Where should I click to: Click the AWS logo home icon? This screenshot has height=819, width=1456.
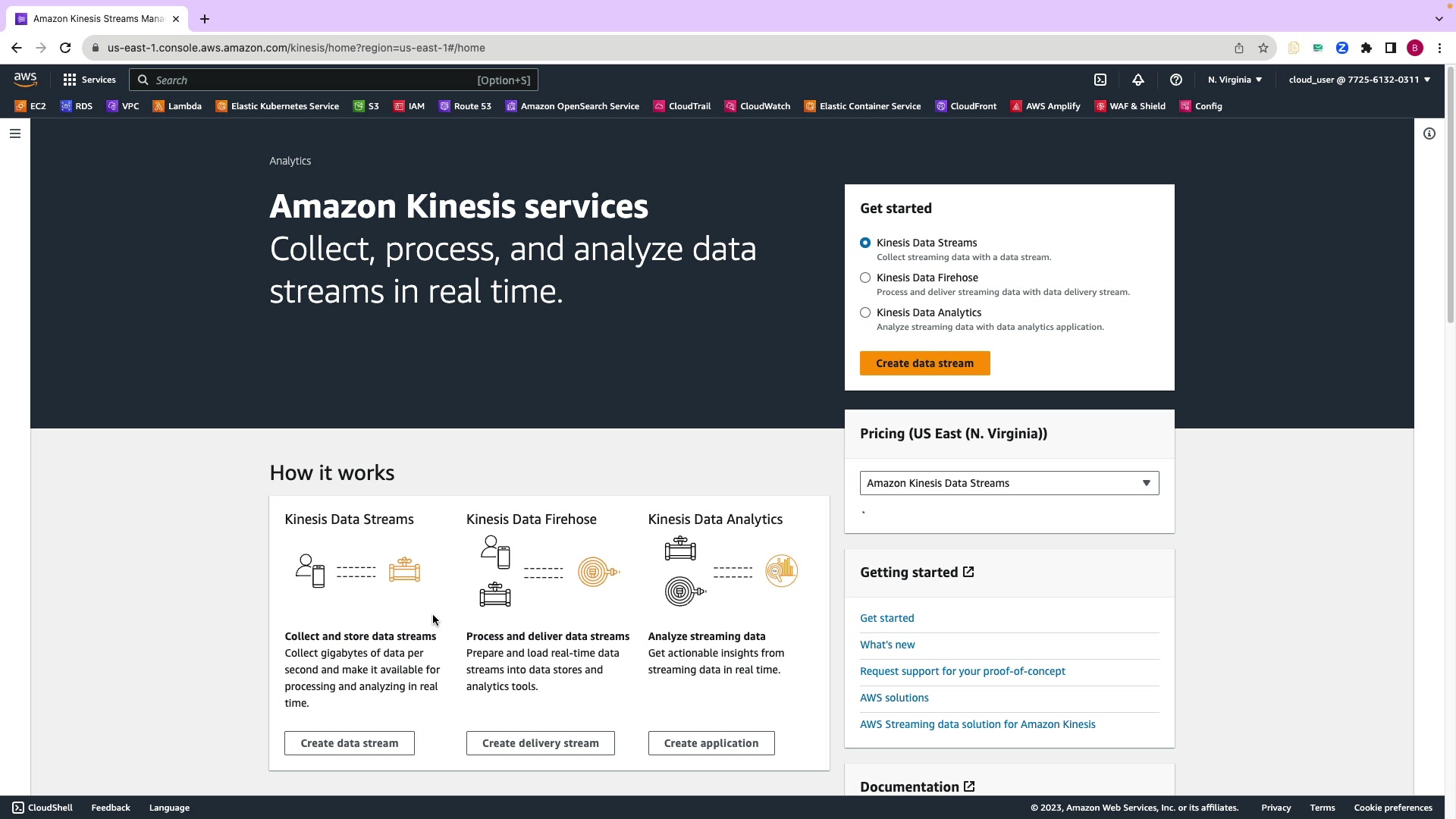point(25,80)
